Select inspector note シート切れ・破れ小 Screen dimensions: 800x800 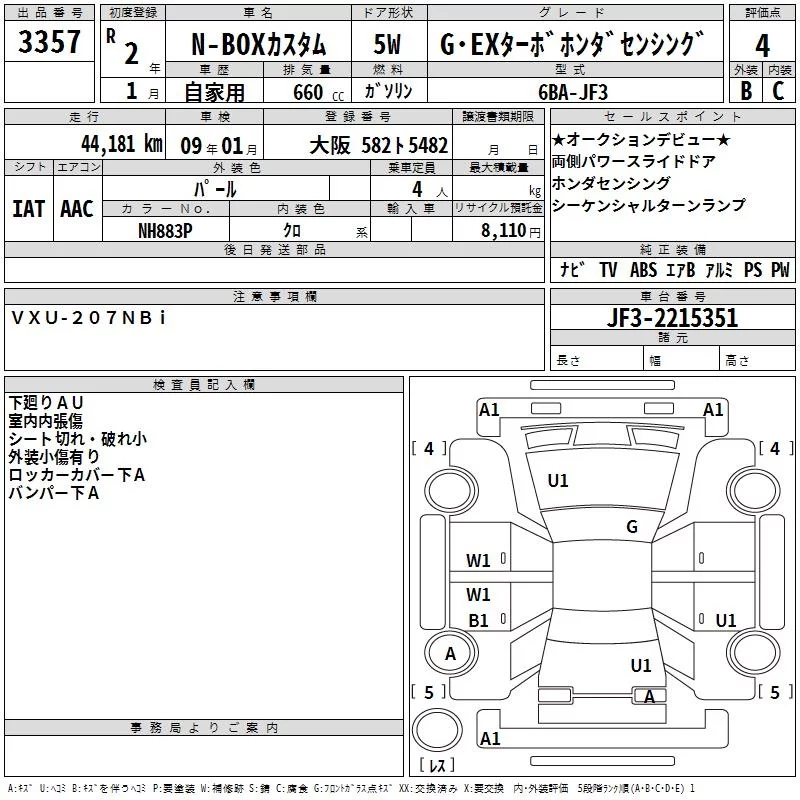tap(78, 439)
